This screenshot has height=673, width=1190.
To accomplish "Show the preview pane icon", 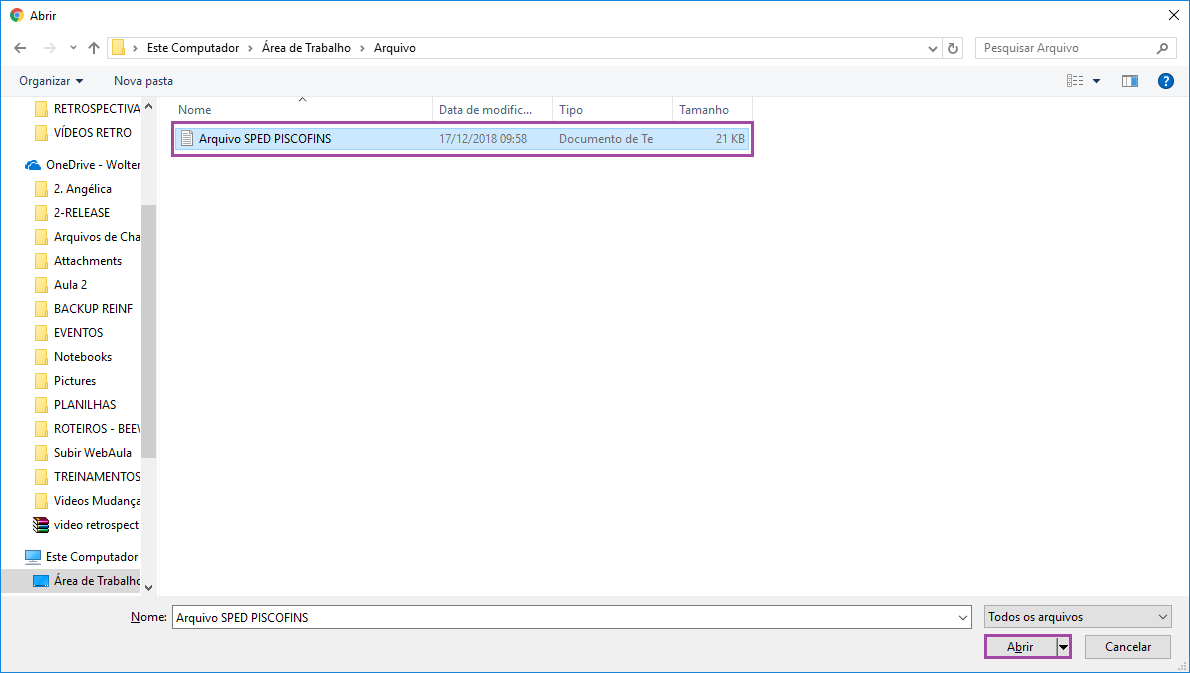I will 1130,81.
